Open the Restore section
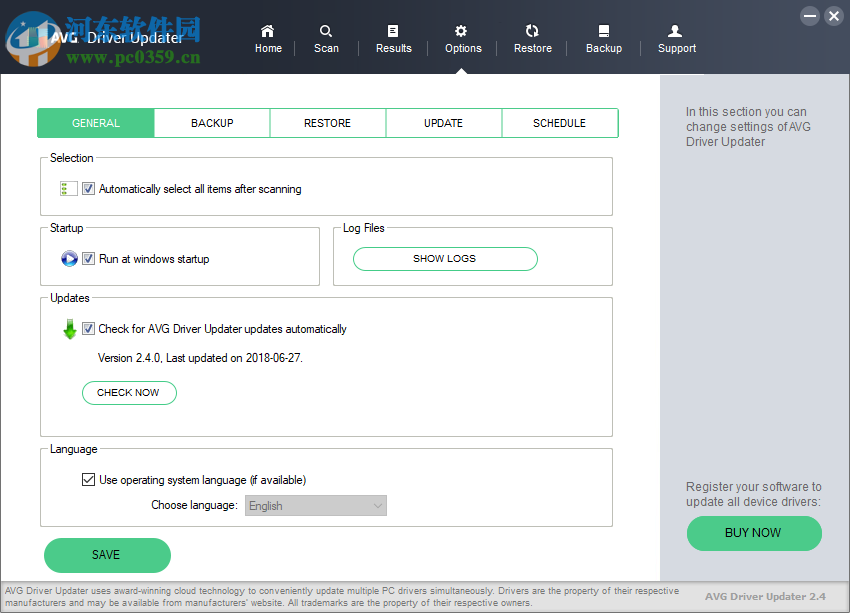This screenshot has width=850, height=613. pyautogui.click(x=532, y=38)
